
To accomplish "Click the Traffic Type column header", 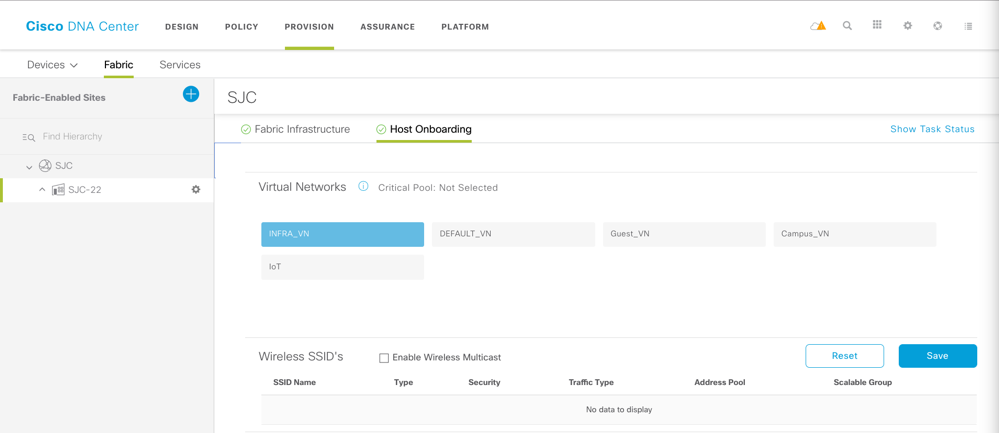I will 591,383.
